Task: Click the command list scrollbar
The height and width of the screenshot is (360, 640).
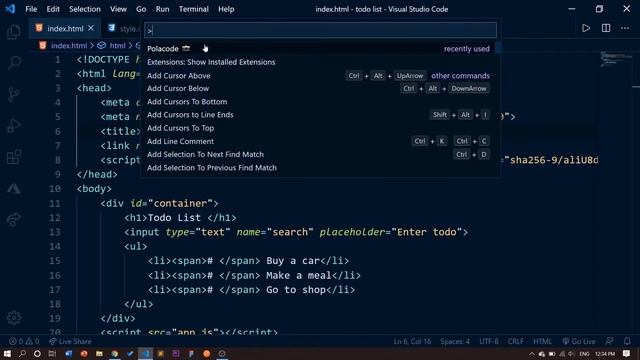Action: click(498, 48)
